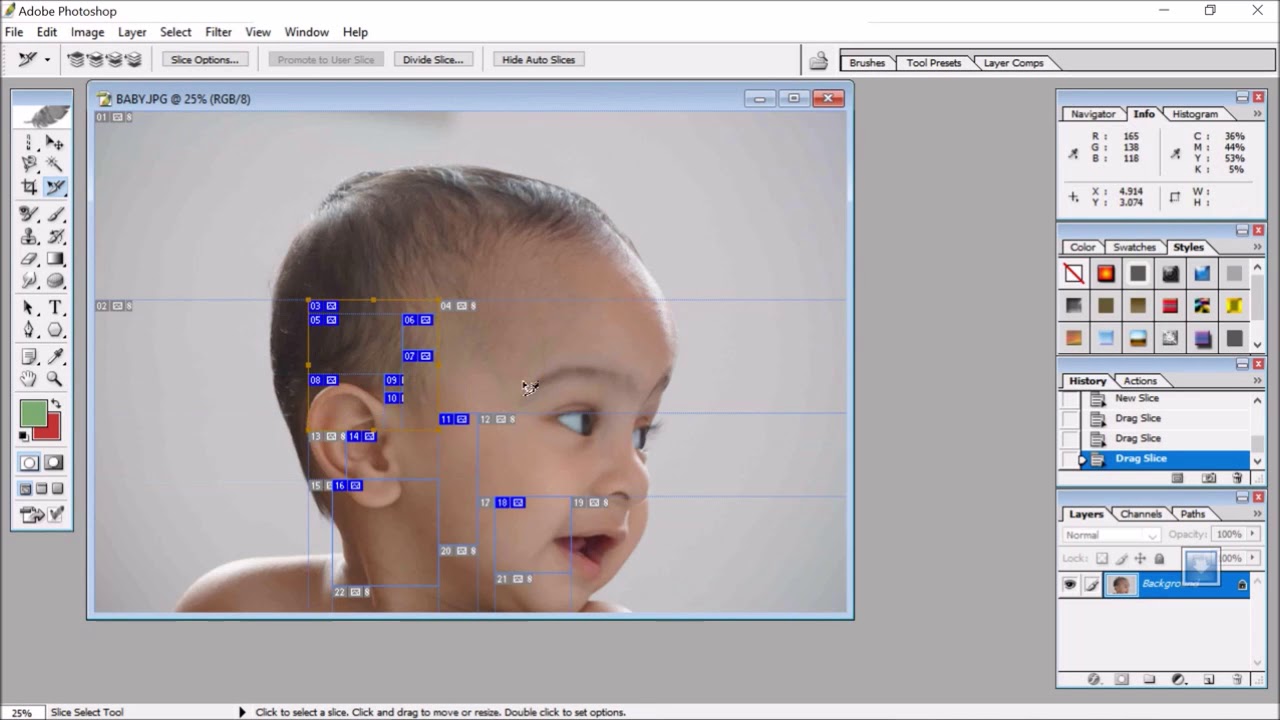Open Layers panel flyout menu
1280x720 pixels.
pyautogui.click(x=1258, y=514)
